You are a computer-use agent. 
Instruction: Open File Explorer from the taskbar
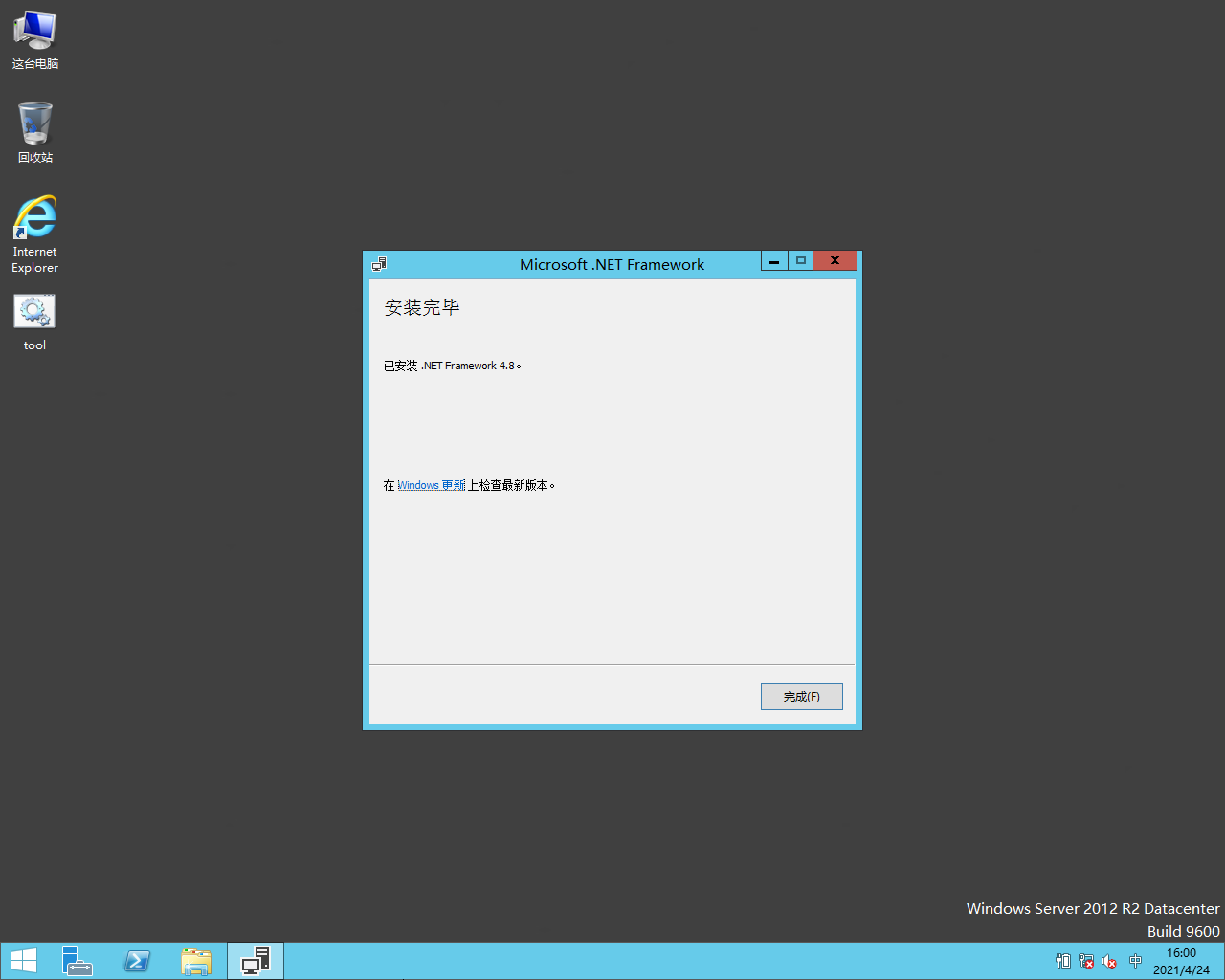[196, 961]
